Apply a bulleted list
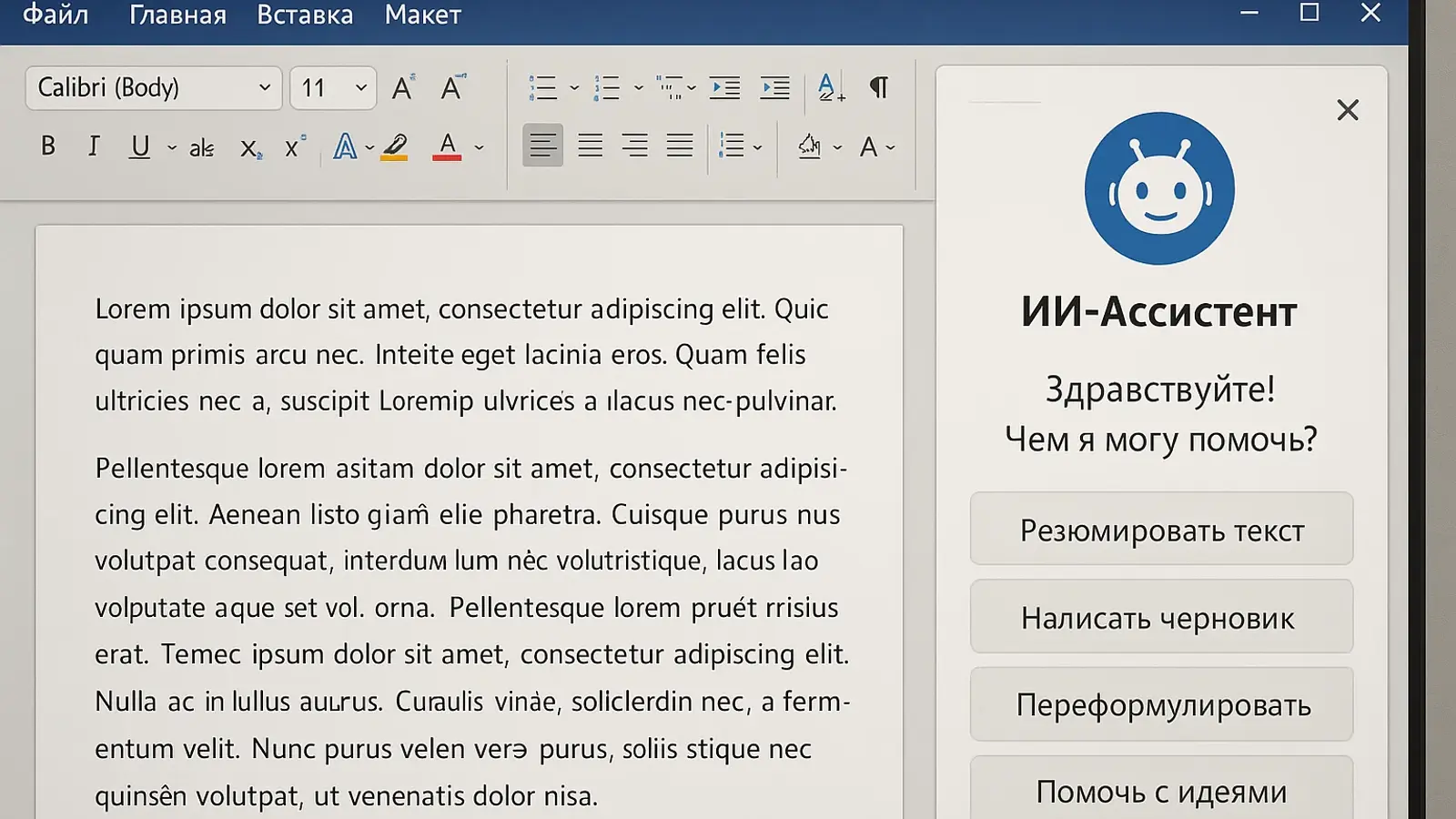 [x=542, y=87]
